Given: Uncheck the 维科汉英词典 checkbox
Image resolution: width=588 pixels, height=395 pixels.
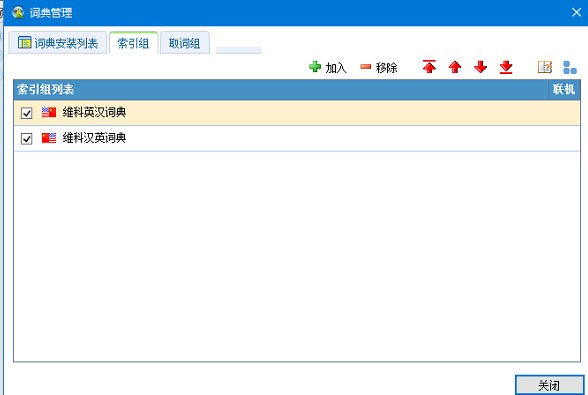Looking at the screenshot, I should coord(27,139).
